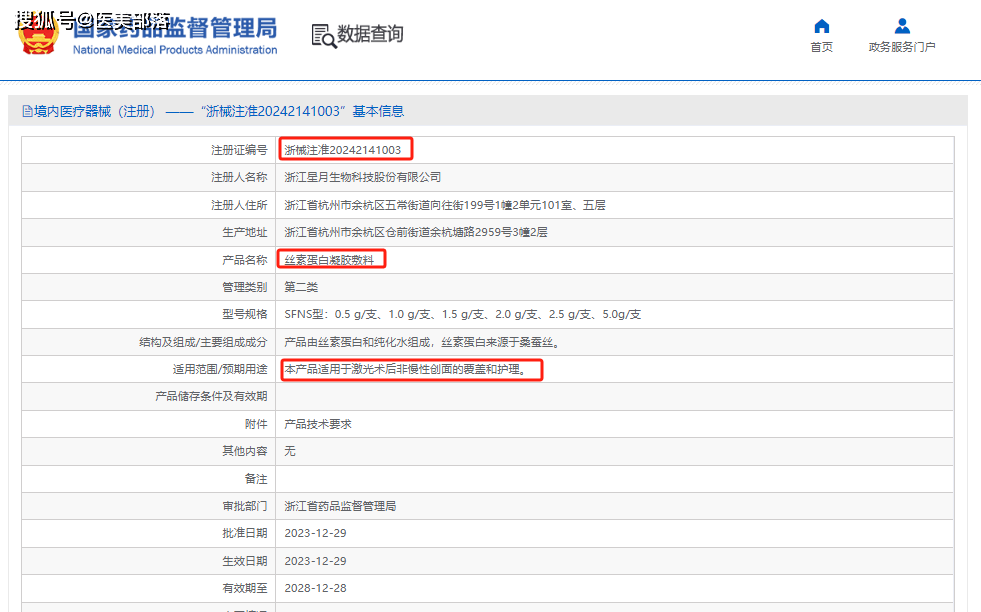Select the 生产地址 address value
The image size is (981, 612).
tap(416, 232)
